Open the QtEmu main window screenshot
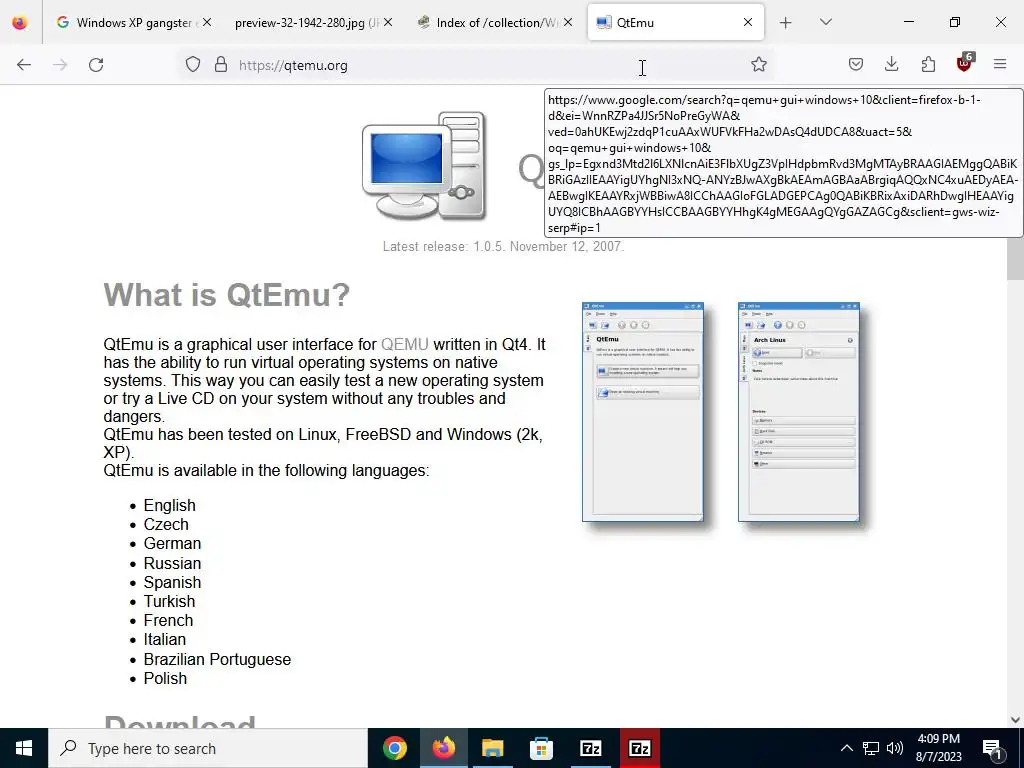Viewport: 1024px width, 768px height. tap(643, 412)
